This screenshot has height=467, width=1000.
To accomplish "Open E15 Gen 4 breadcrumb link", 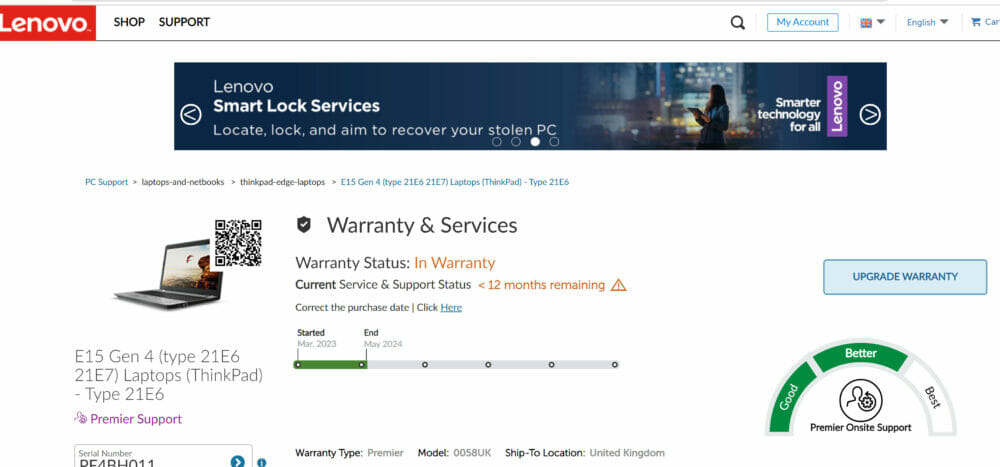I will pos(455,182).
